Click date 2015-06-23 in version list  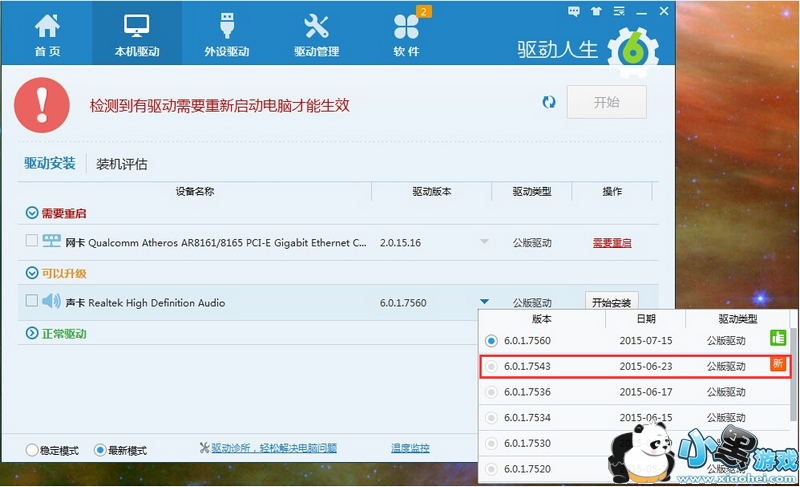pos(646,366)
